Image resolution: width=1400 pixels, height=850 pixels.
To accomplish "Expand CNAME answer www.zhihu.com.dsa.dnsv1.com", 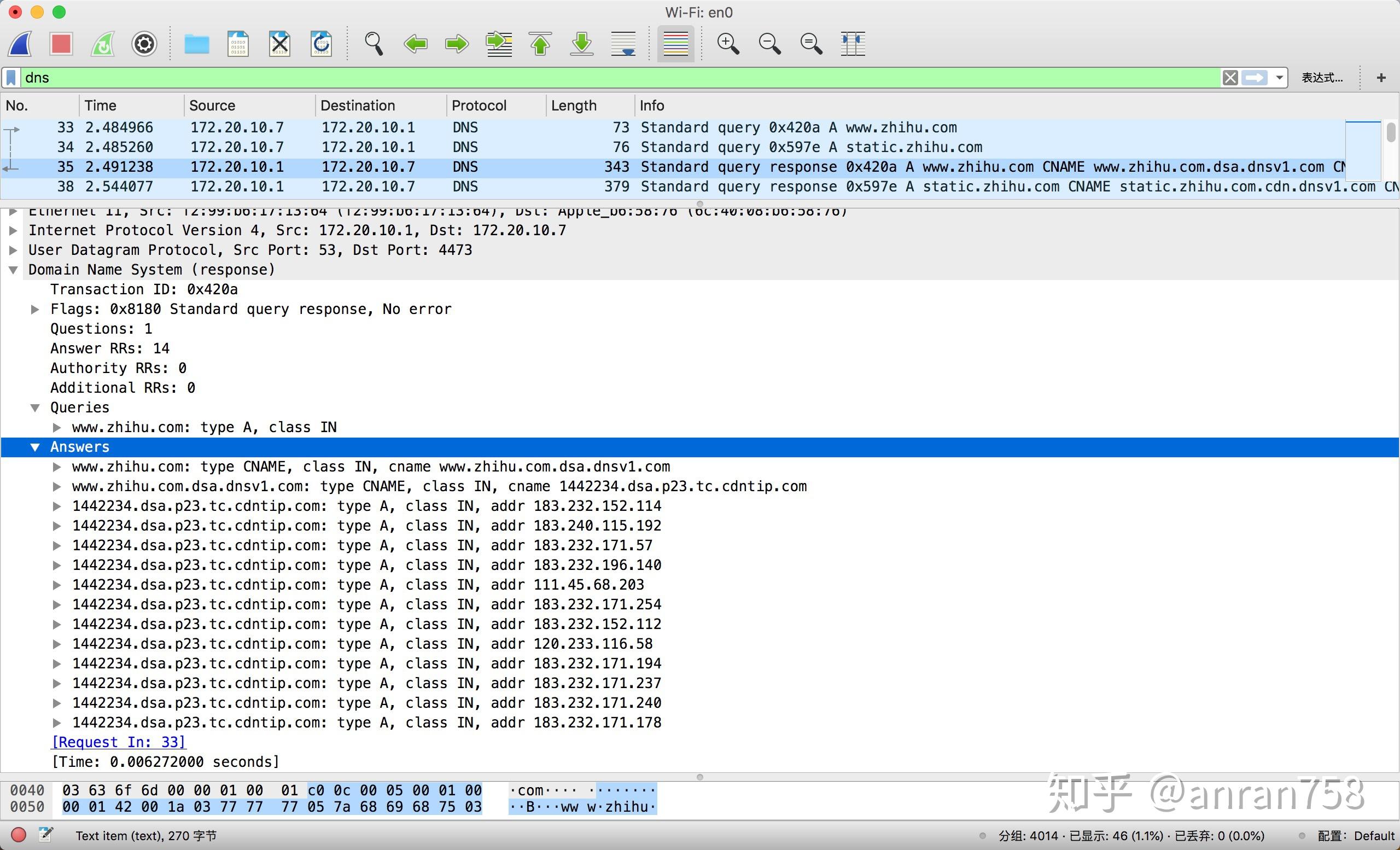I will (57, 467).
